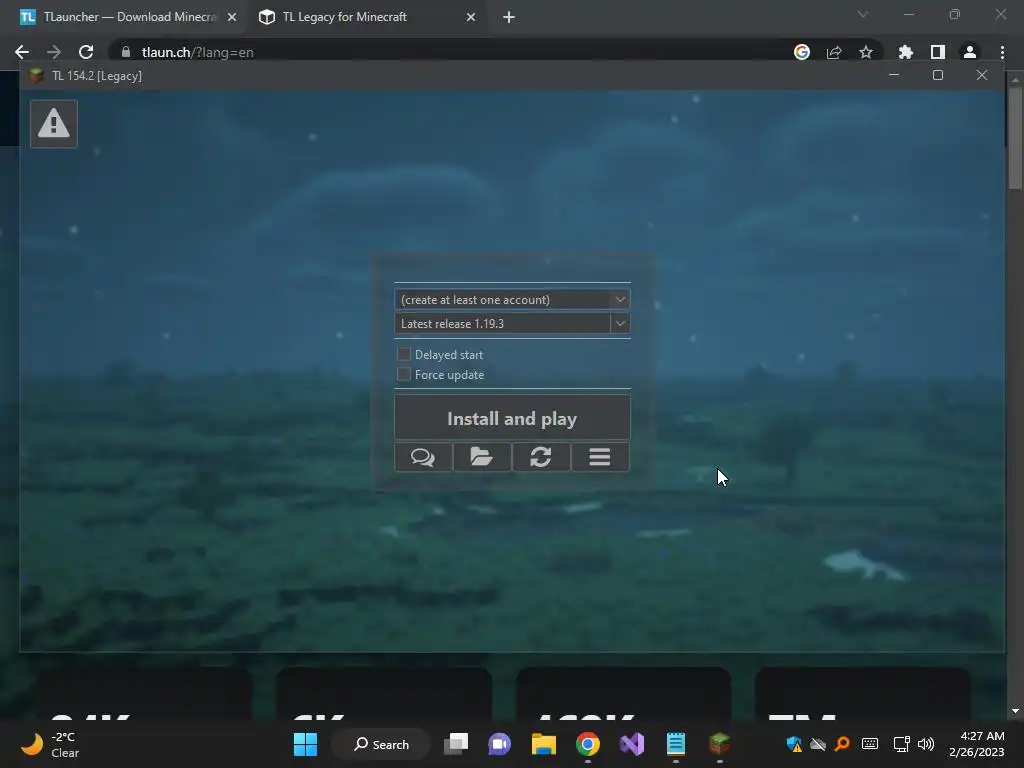This screenshot has width=1024, height=768.
Task: Close the TLauncher Download Minecraft tab
Action: 232,18
